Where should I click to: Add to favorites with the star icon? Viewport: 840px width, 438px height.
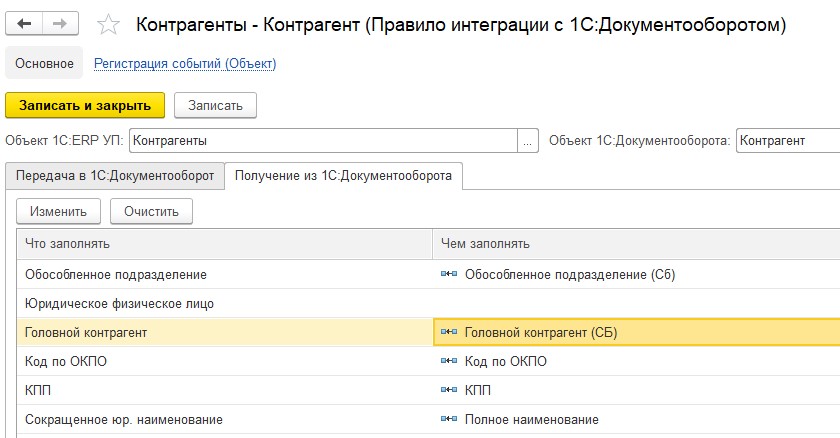108,25
